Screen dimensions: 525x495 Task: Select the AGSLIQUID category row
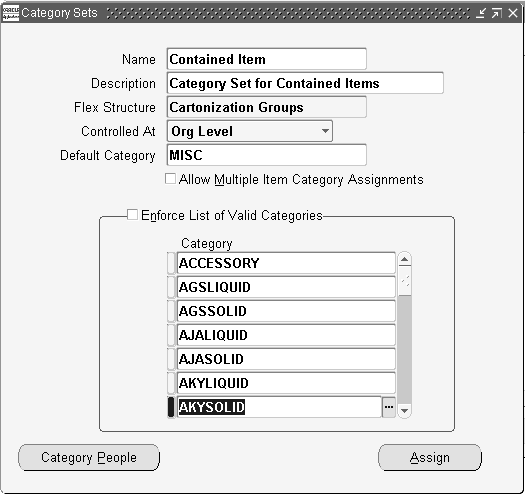pyautogui.click(x=286, y=287)
